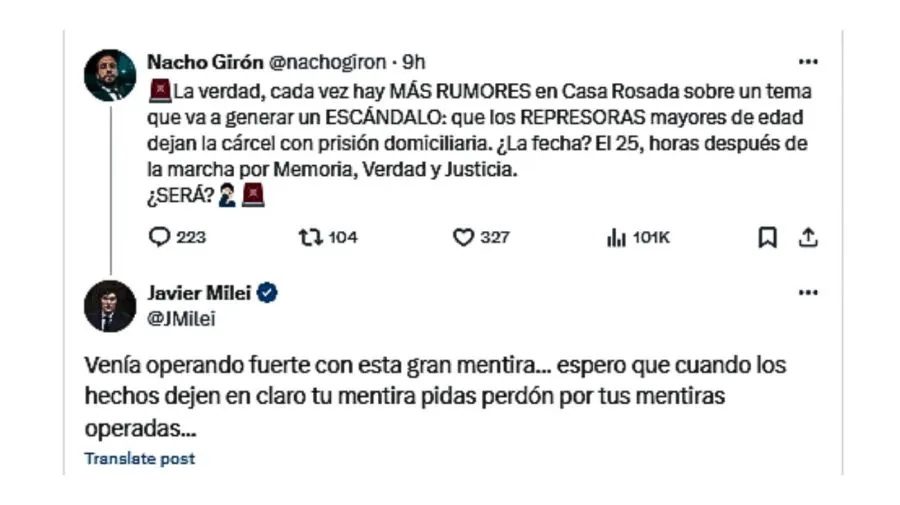Open Javier Milei's profile picture
Viewport: 900px width, 505px height.
pyautogui.click(x=110, y=305)
